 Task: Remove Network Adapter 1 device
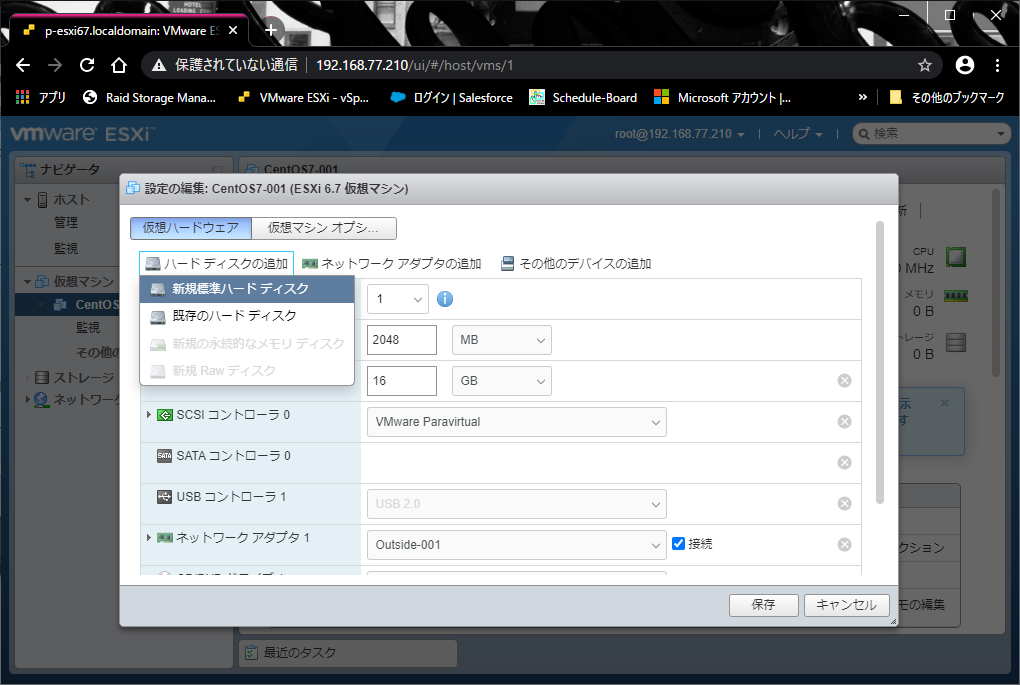pyautogui.click(x=844, y=544)
